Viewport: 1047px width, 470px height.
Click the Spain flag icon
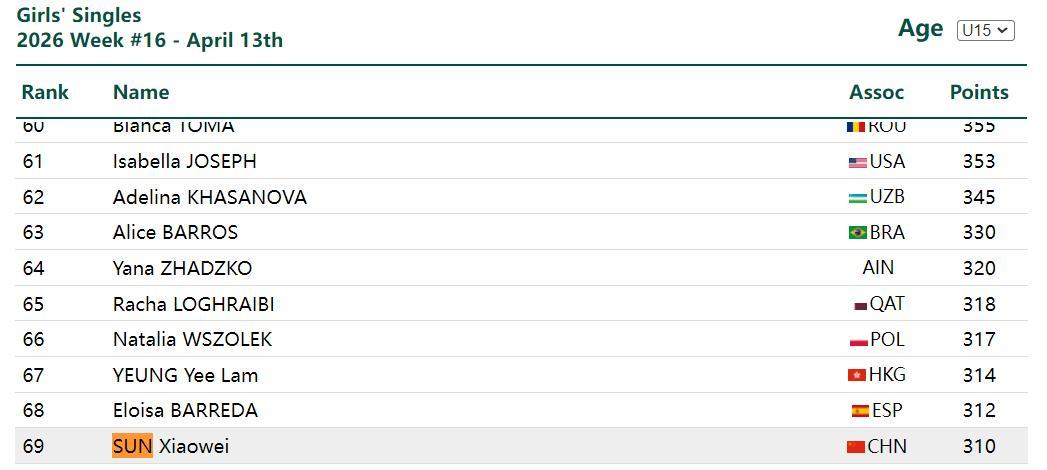(x=860, y=411)
